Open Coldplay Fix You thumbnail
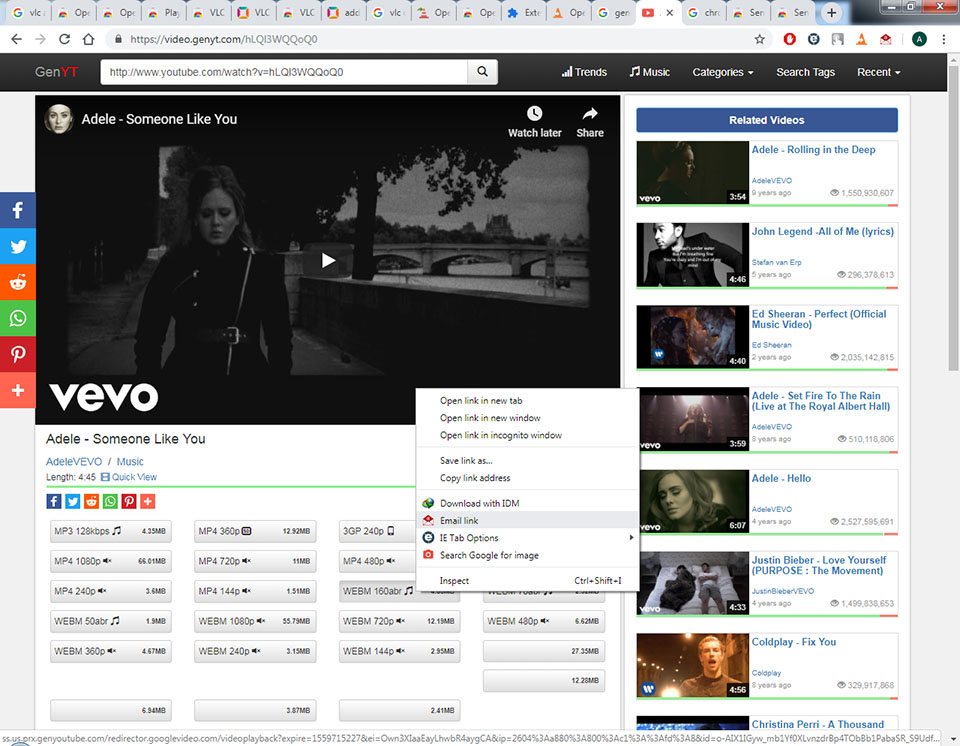 pos(692,665)
